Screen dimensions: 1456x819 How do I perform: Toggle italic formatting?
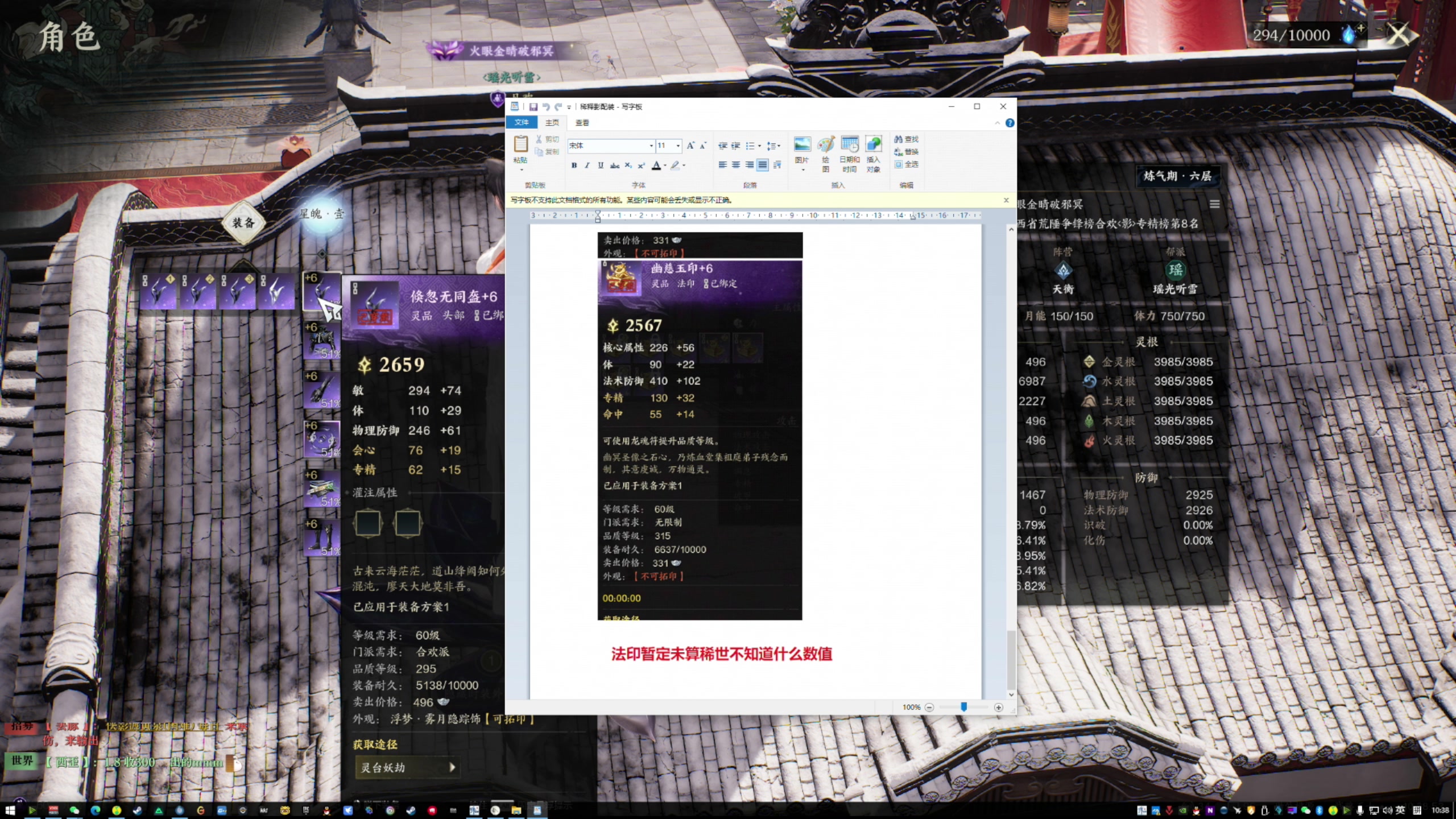point(587,166)
